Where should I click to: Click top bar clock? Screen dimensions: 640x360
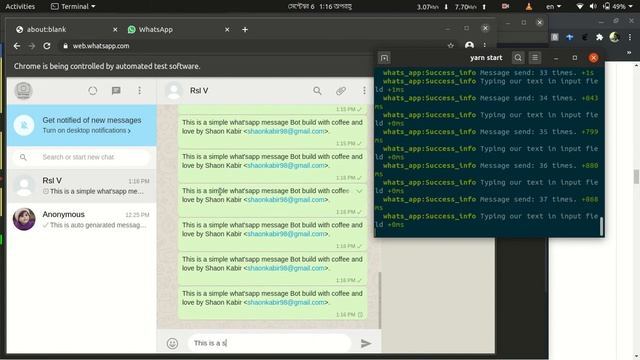coord(320,7)
